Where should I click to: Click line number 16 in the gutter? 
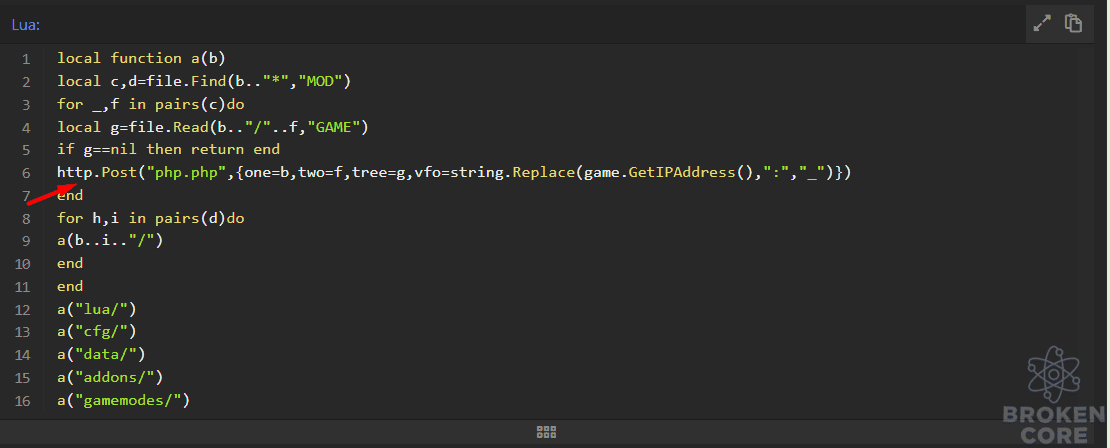22,401
